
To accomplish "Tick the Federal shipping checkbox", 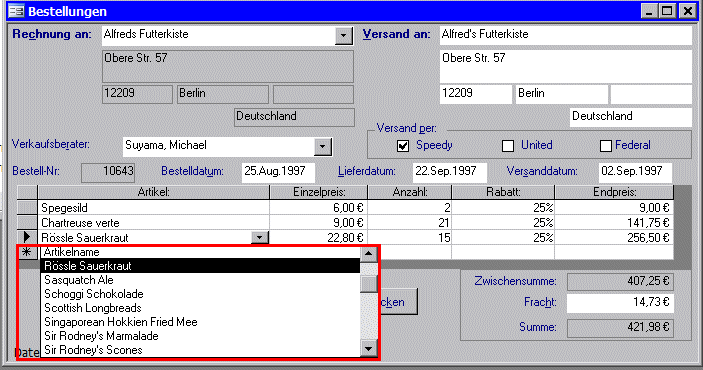I will pyautogui.click(x=606, y=146).
